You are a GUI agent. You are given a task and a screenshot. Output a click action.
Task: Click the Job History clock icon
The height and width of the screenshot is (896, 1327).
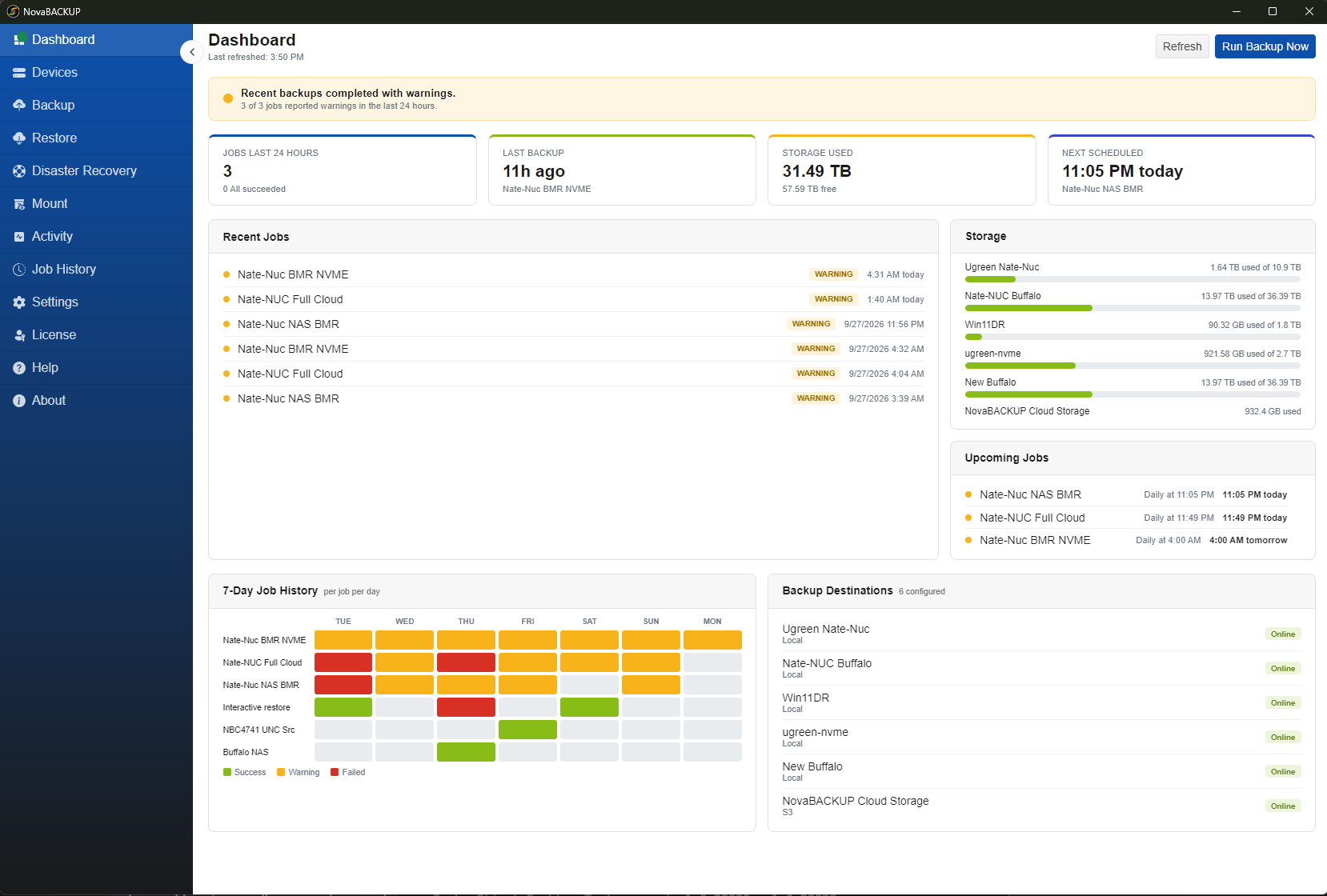click(19, 270)
